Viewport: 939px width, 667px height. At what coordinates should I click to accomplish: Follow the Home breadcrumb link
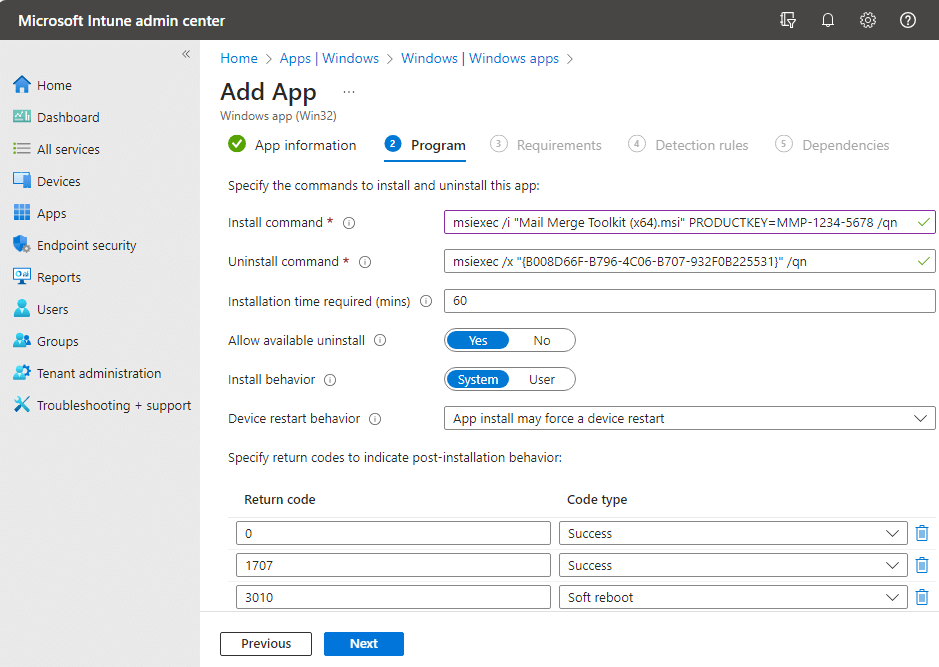239,58
